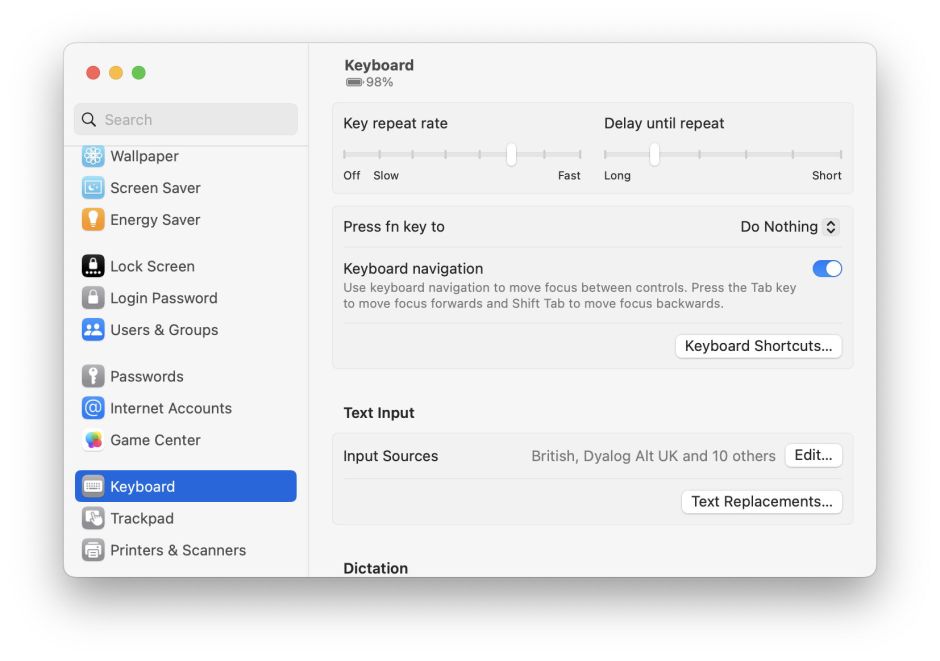Disable the Keyboard navigation toggle
This screenshot has height=661, width=940.
(827, 269)
